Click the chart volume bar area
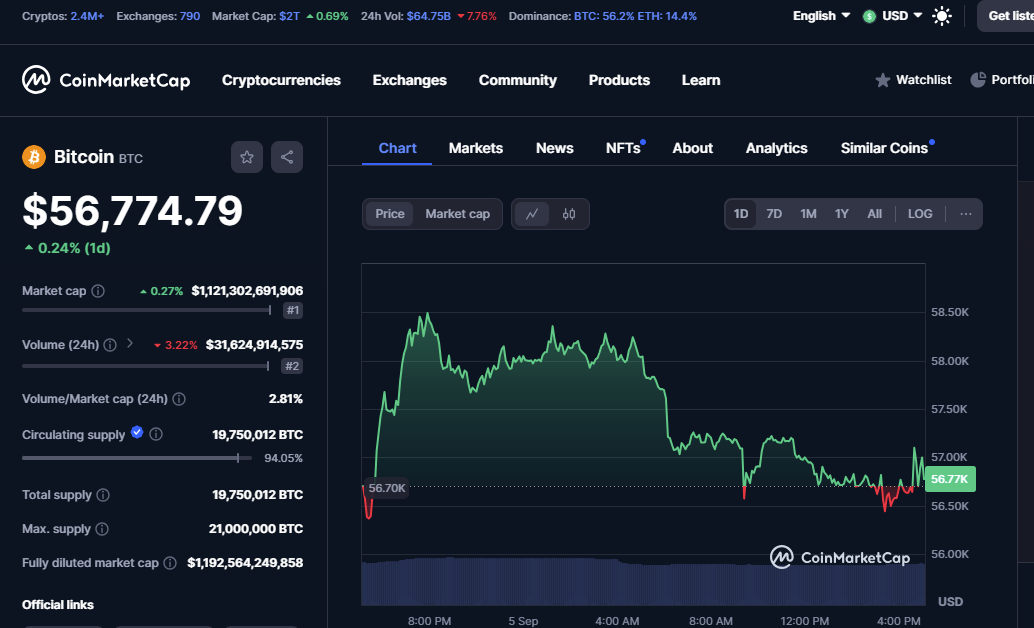1034x628 pixels. point(640,583)
